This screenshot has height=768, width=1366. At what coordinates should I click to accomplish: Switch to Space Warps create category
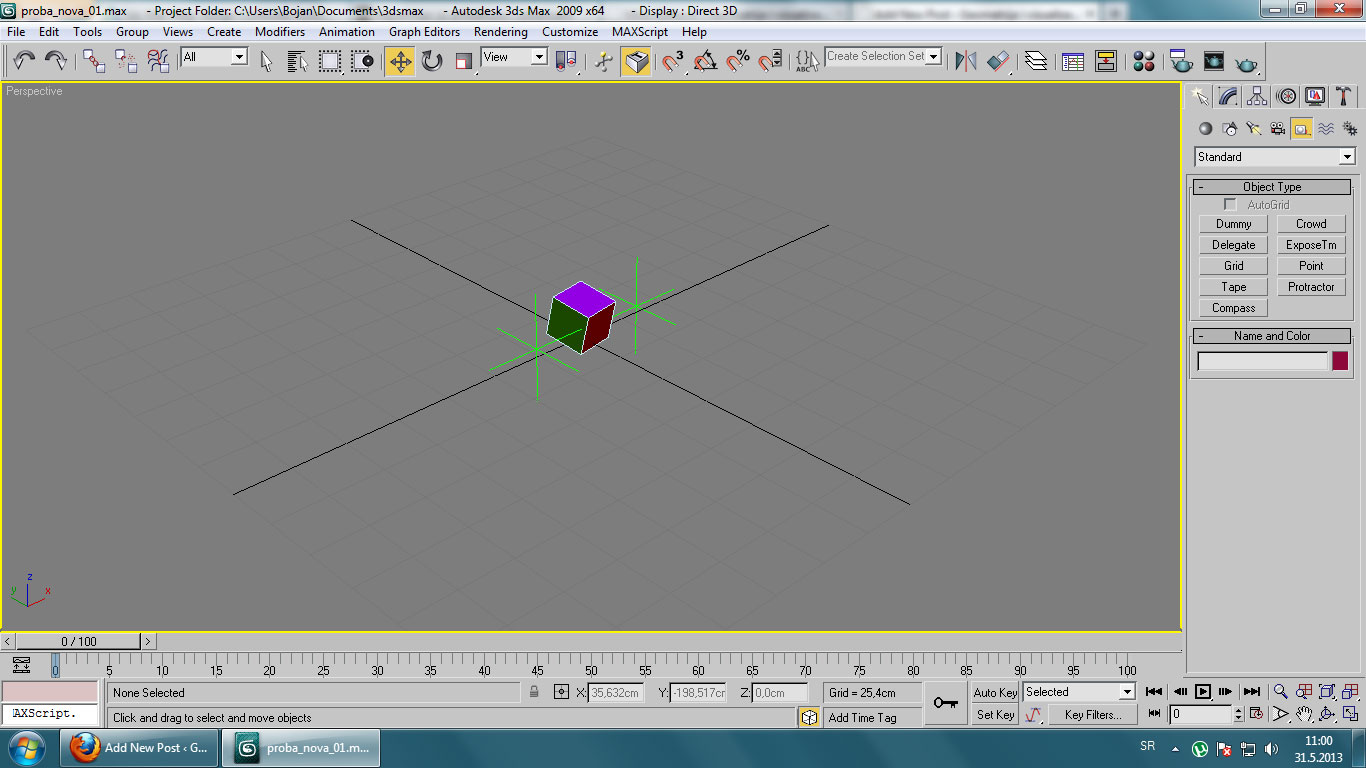(x=1326, y=129)
